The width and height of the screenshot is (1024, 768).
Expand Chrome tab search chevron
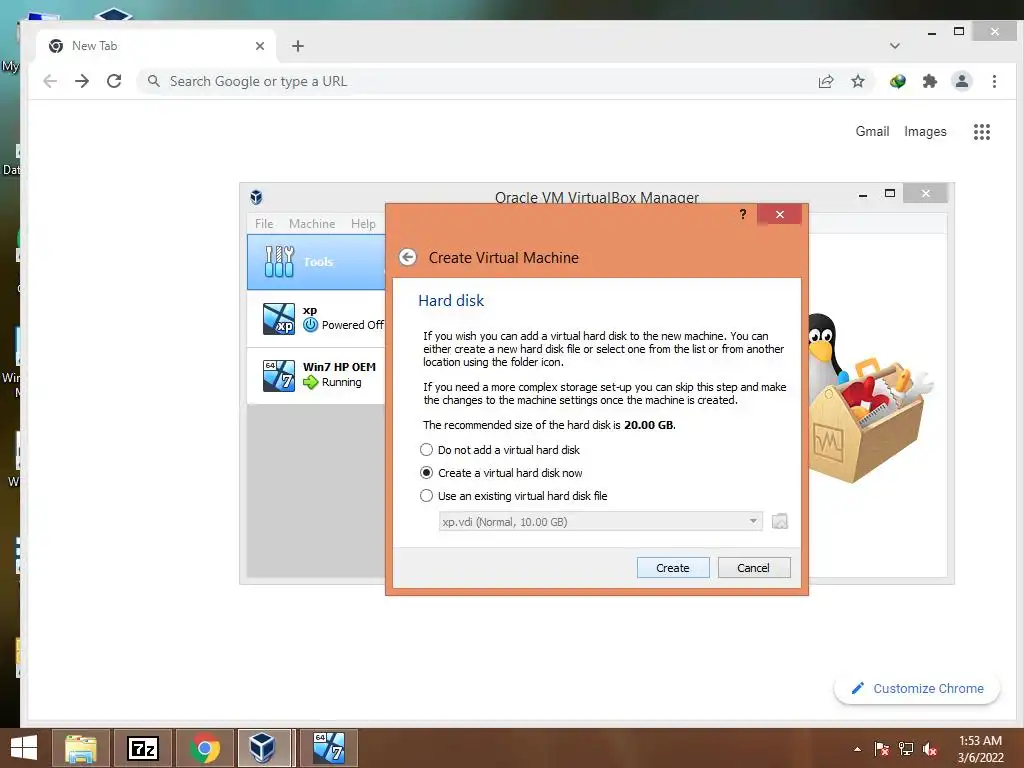coord(895,46)
